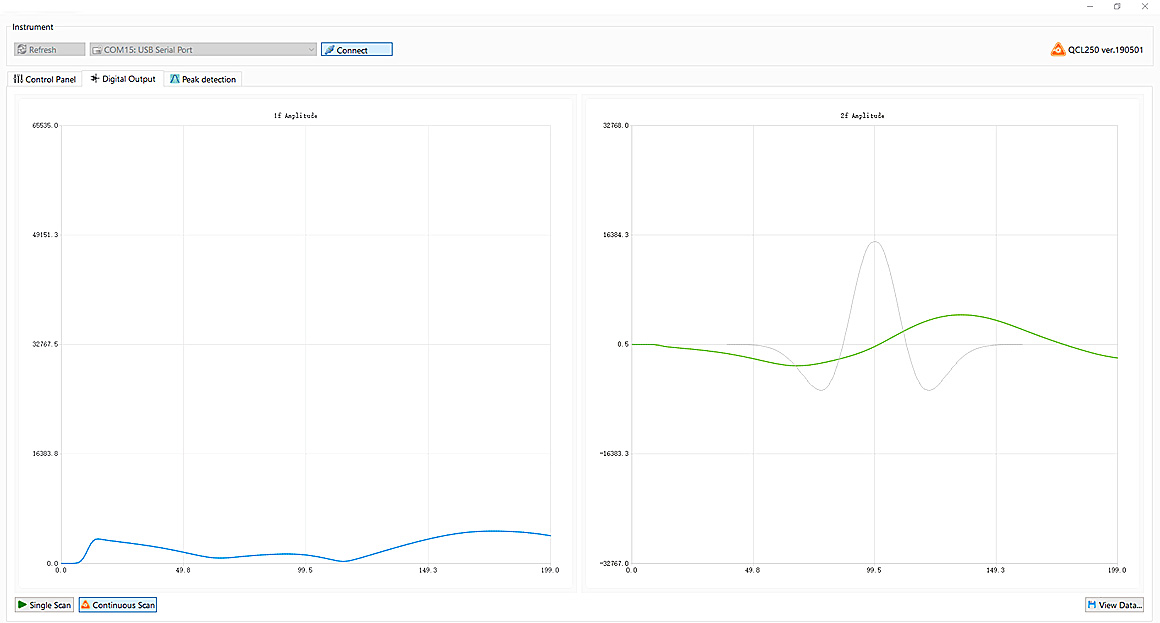Start Continuous Scan with the orange icon
Viewport: 1160px width, 623px height.
[x=85, y=605]
